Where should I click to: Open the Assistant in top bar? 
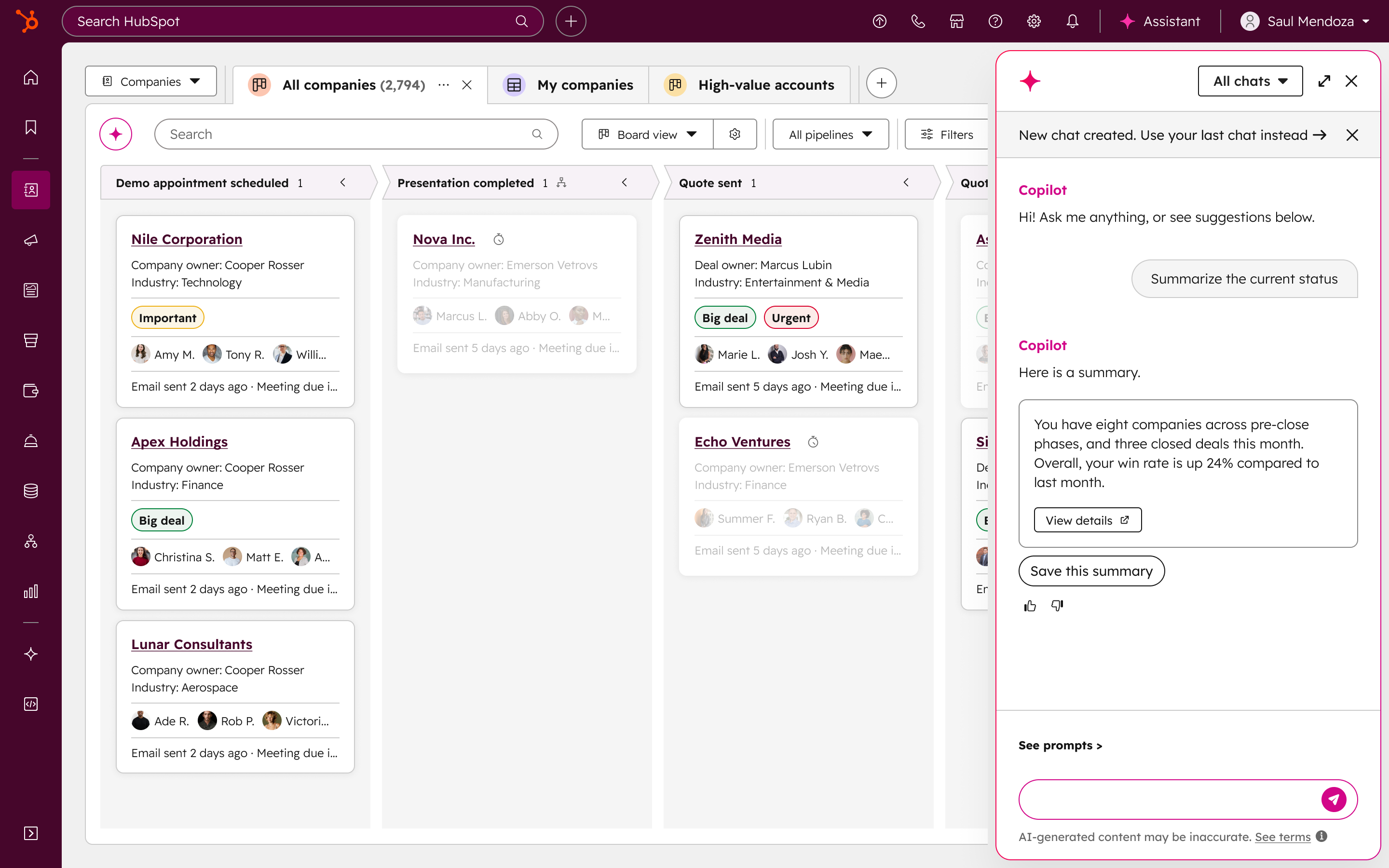tap(1160, 21)
